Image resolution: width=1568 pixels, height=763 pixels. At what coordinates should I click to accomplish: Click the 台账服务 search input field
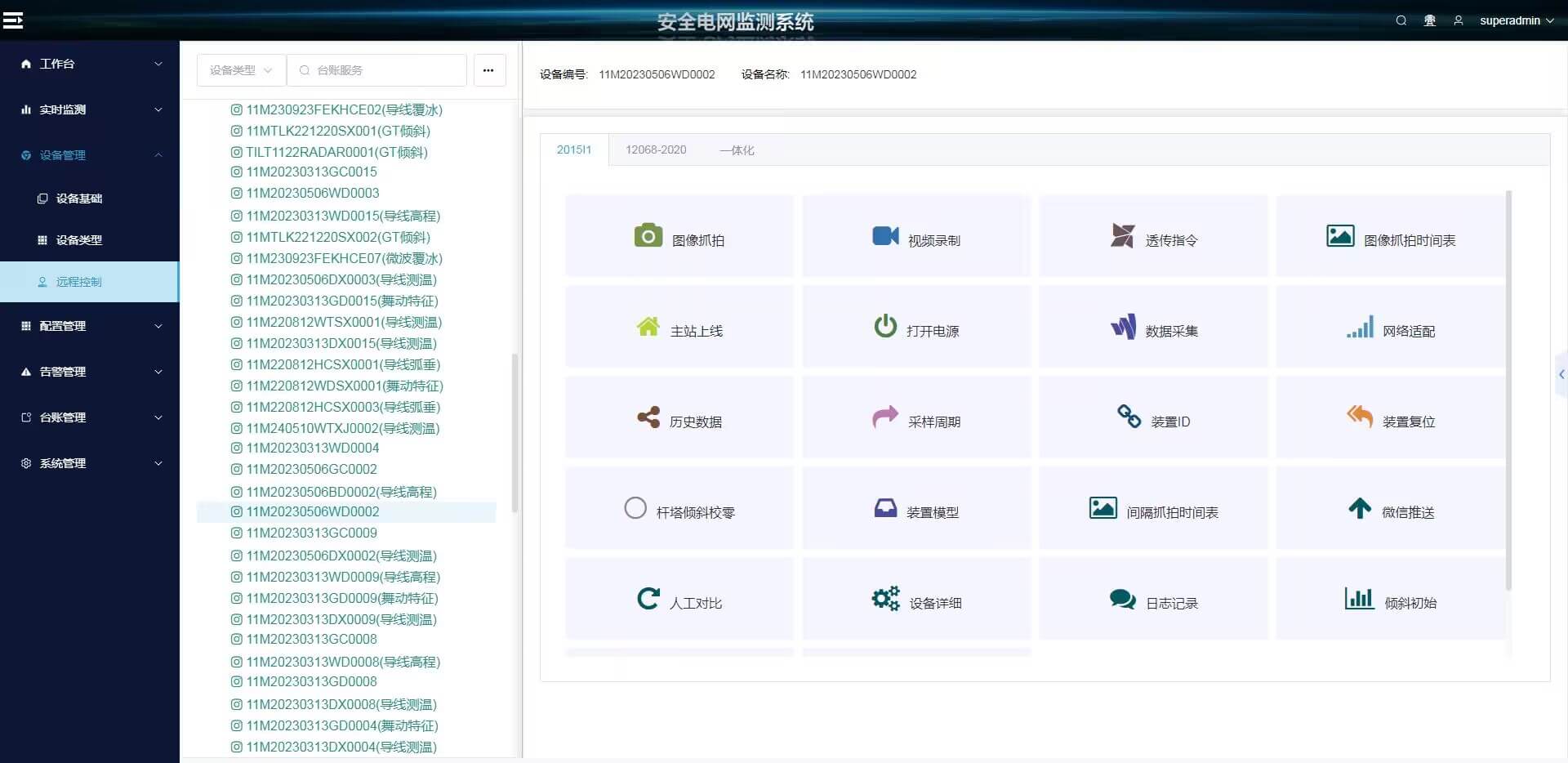tap(384, 70)
